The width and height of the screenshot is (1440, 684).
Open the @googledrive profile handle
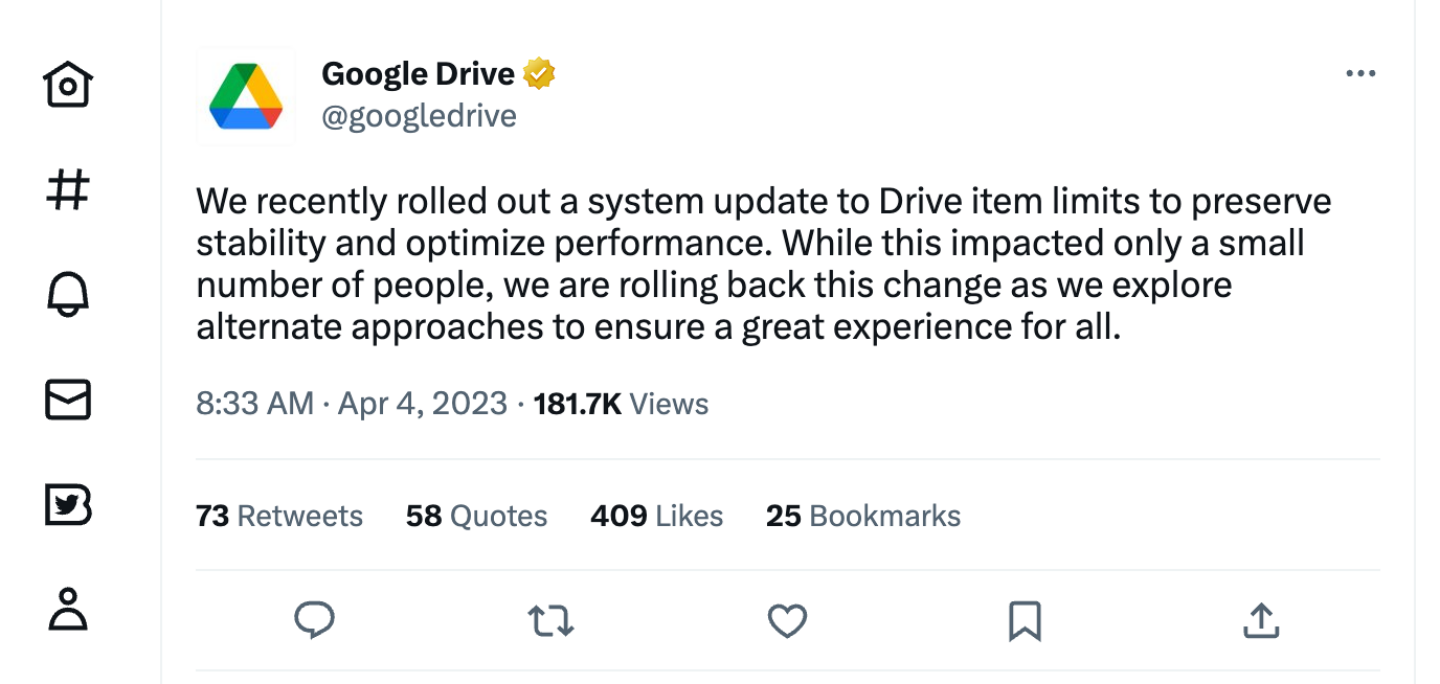(420, 116)
